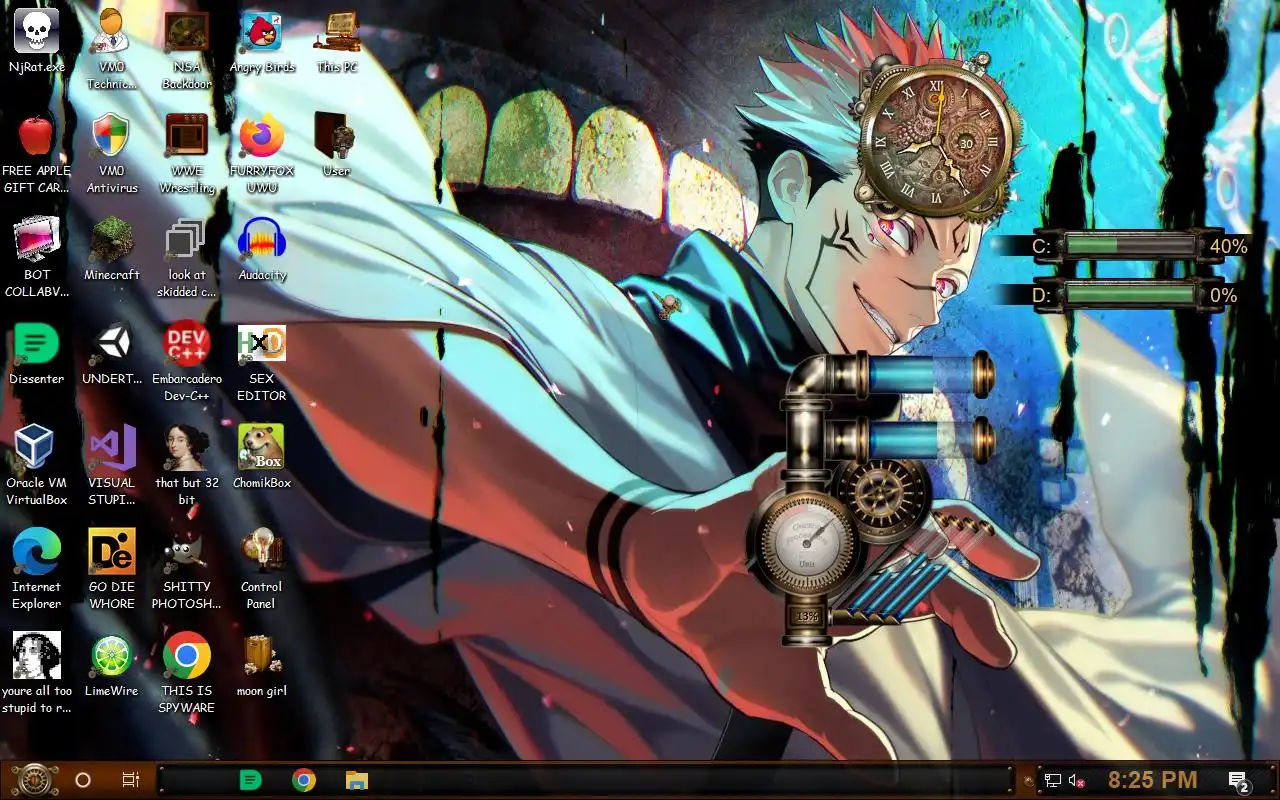
Task: Open Dissenter desktop shortcut
Action: pos(36,343)
